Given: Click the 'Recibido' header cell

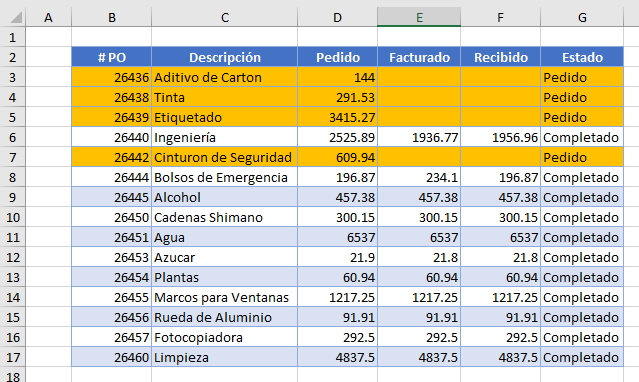Looking at the screenshot, I should pos(500,57).
